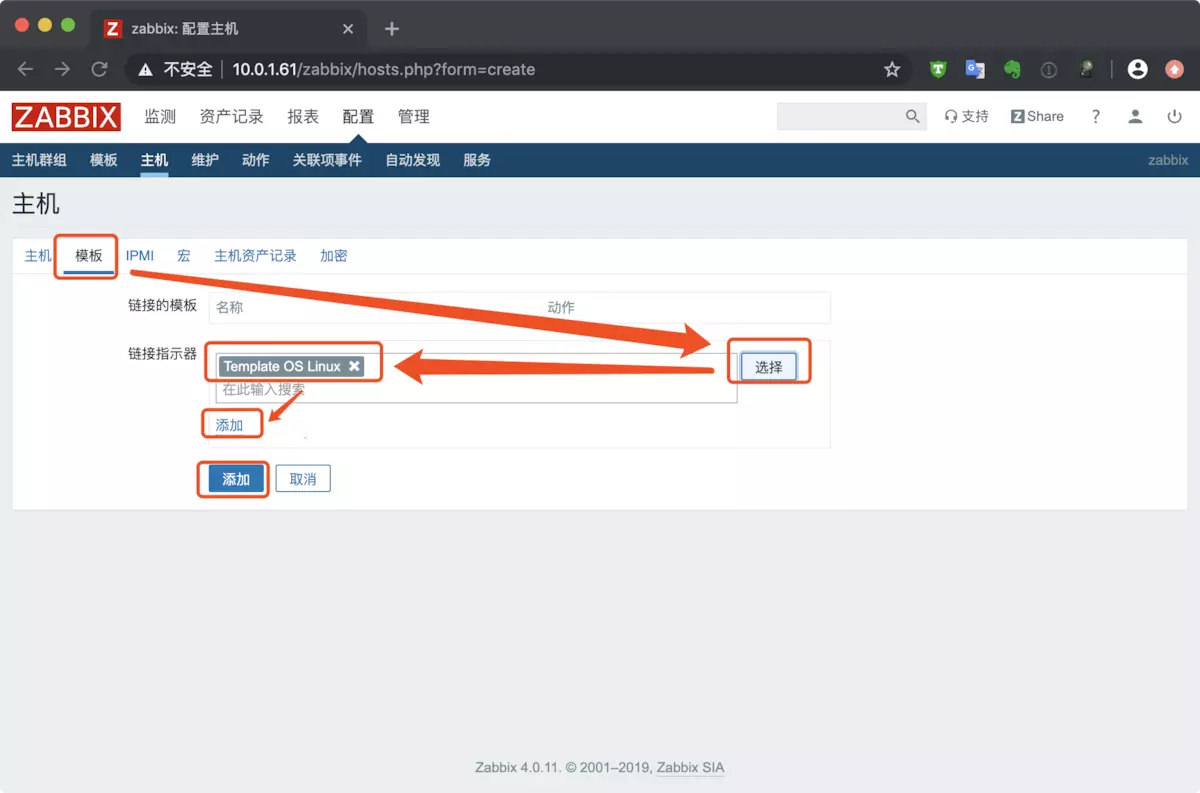
Task: Open Zabbix help question mark
Action: [1095, 116]
